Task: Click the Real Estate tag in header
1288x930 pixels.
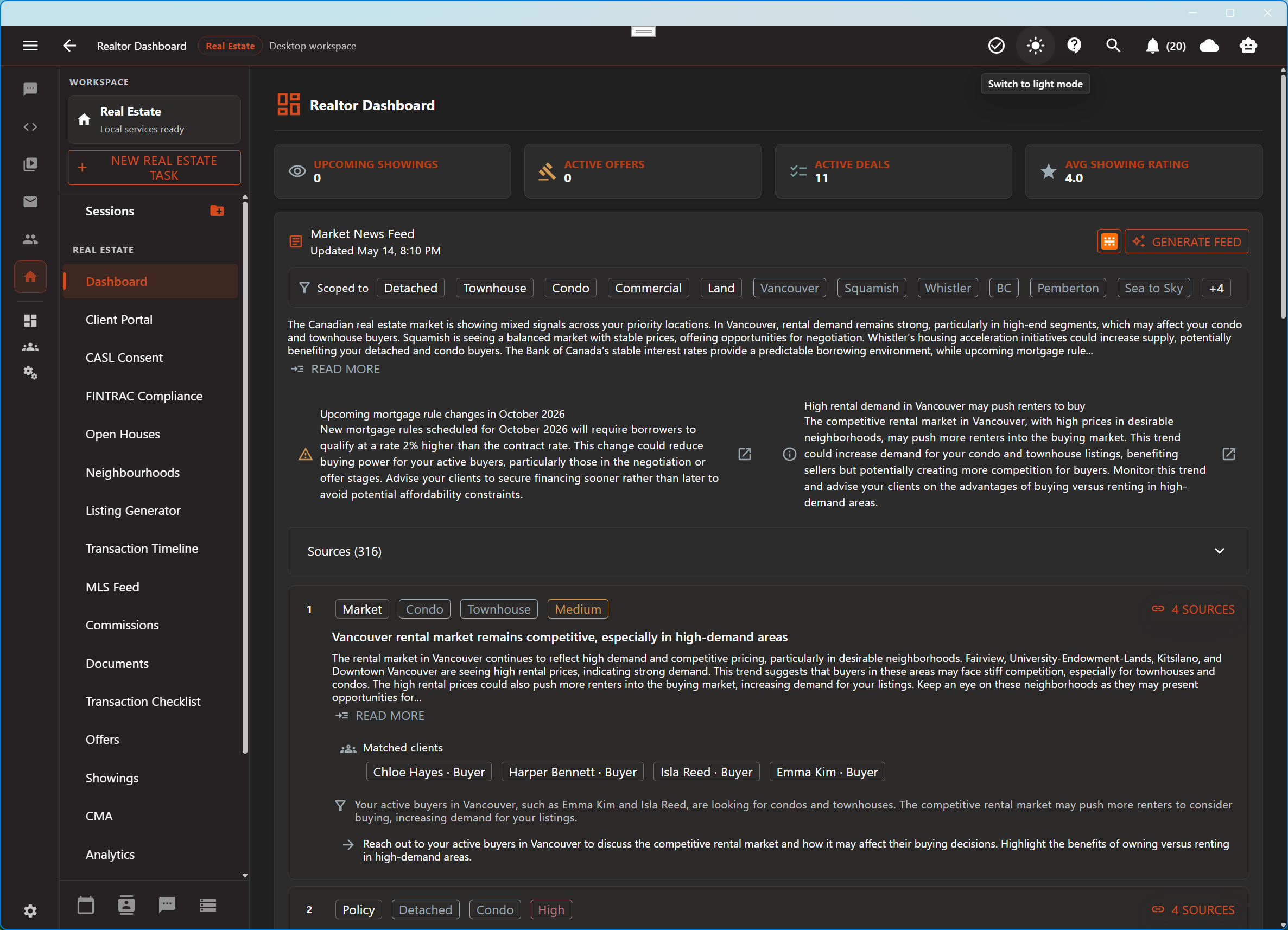Action: point(230,46)
